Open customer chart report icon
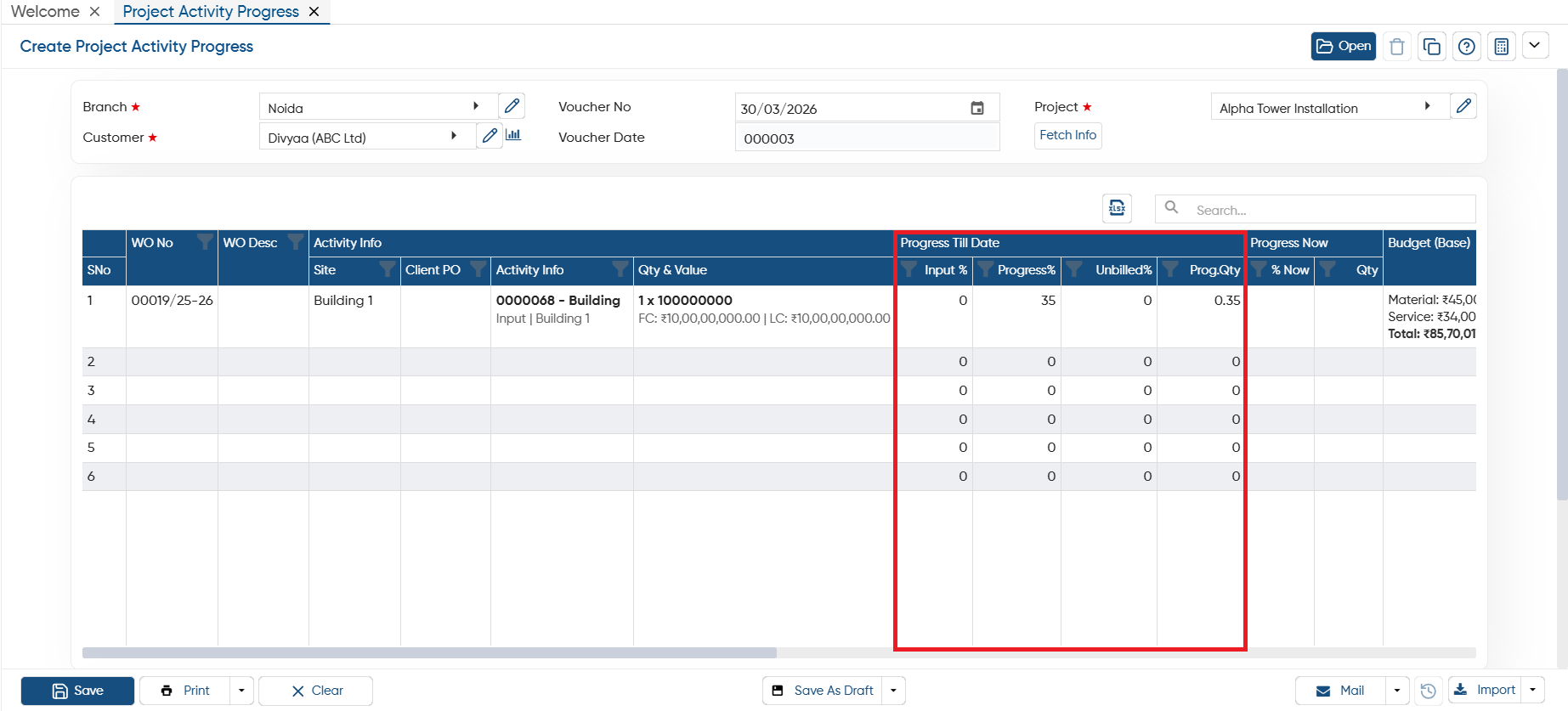This screenshot has width=1568, height=711. (513, 135)
